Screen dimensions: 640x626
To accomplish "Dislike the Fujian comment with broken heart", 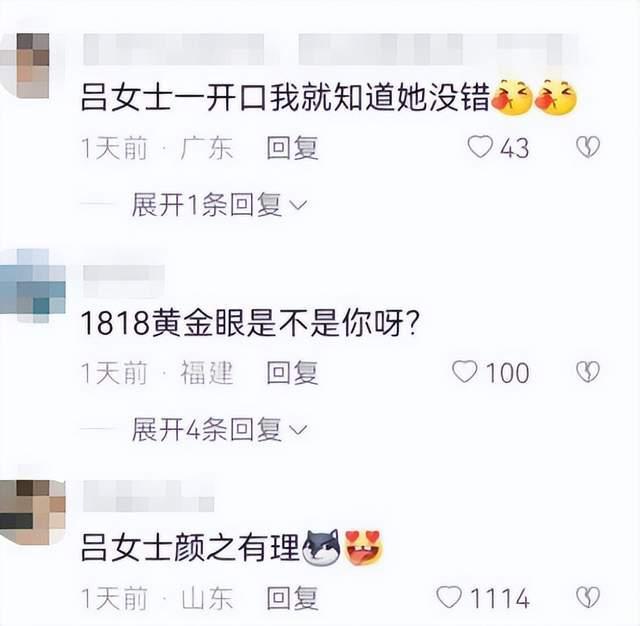I will pyautogui.click(x=588, y=371).
